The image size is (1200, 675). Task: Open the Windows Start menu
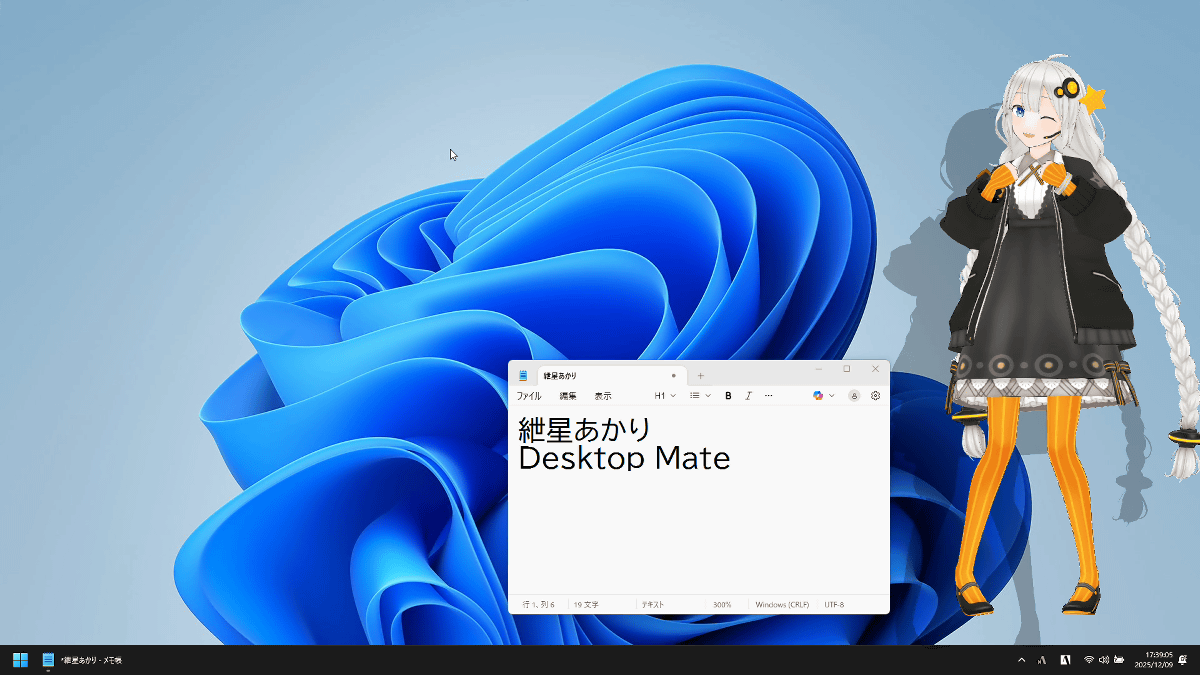[x=20, y=660]
